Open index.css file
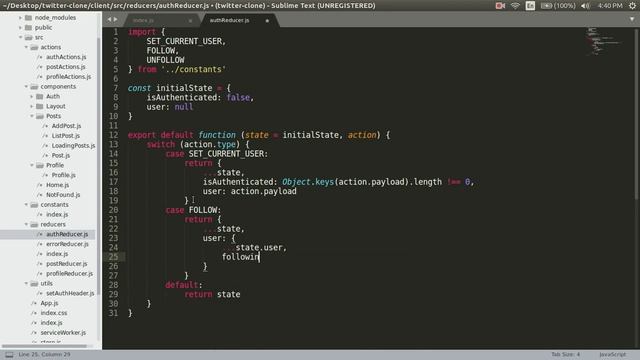 coord(54,313)
